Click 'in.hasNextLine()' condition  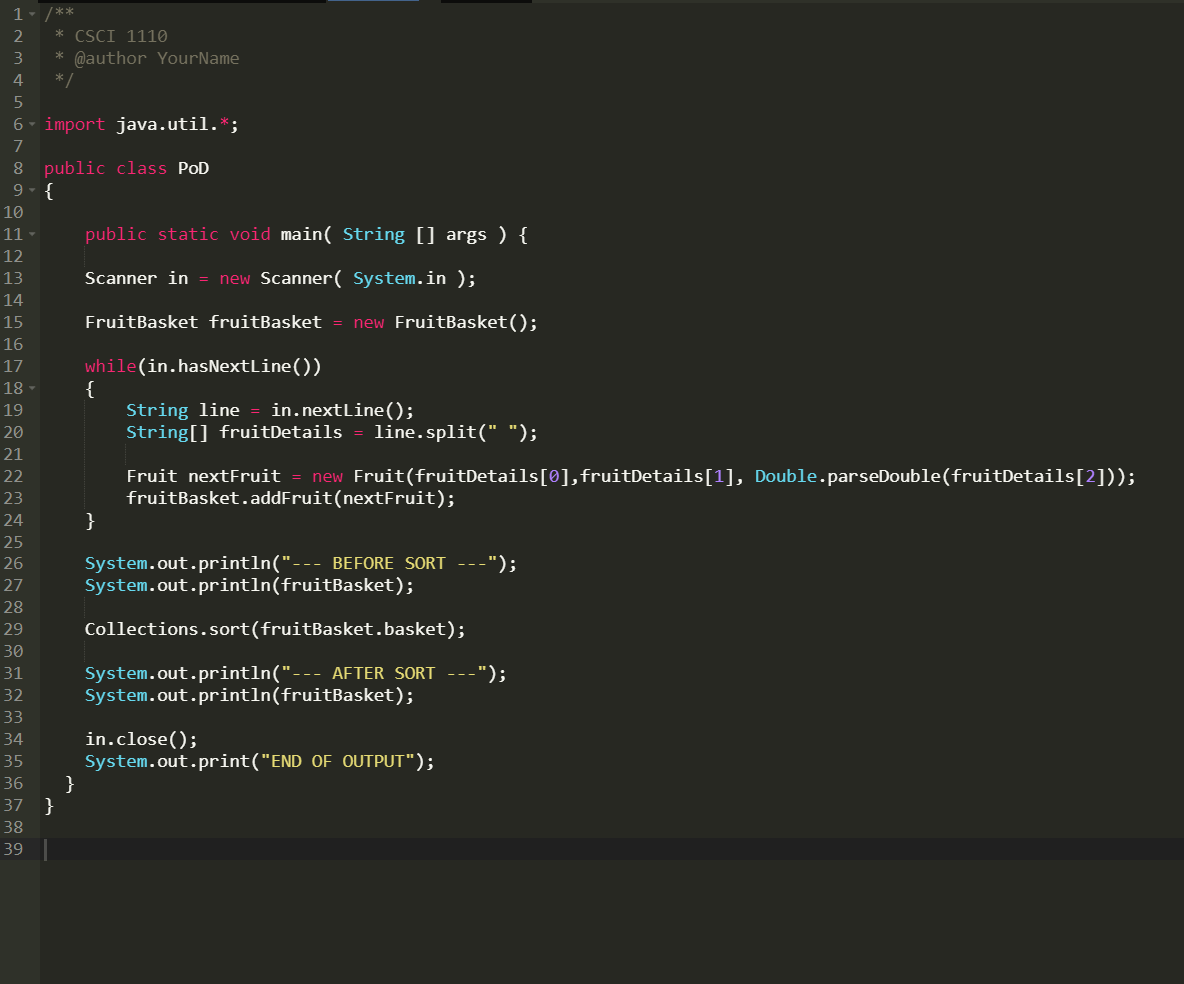229,366
